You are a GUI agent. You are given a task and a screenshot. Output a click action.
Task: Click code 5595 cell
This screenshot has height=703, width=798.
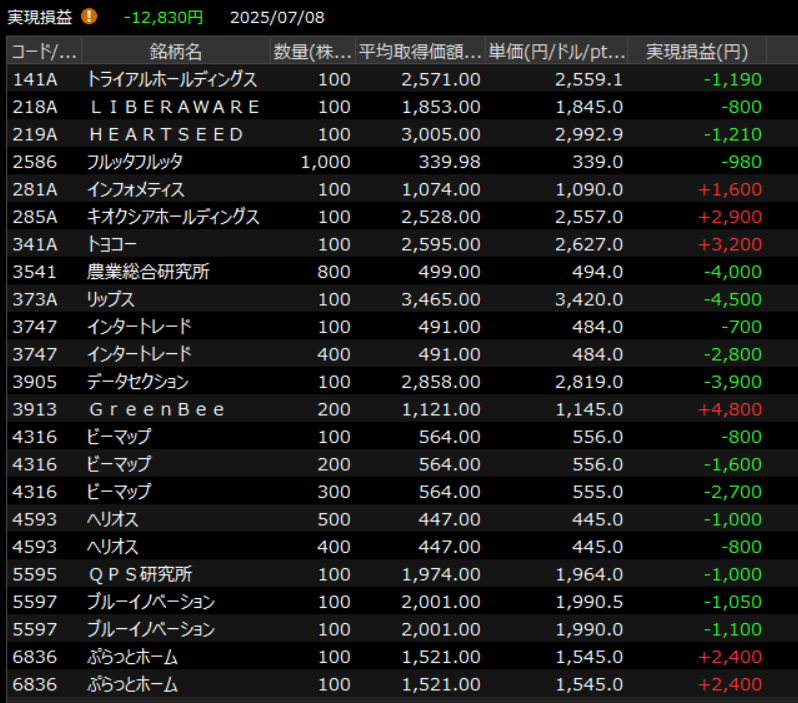click(x=35, y=574)
